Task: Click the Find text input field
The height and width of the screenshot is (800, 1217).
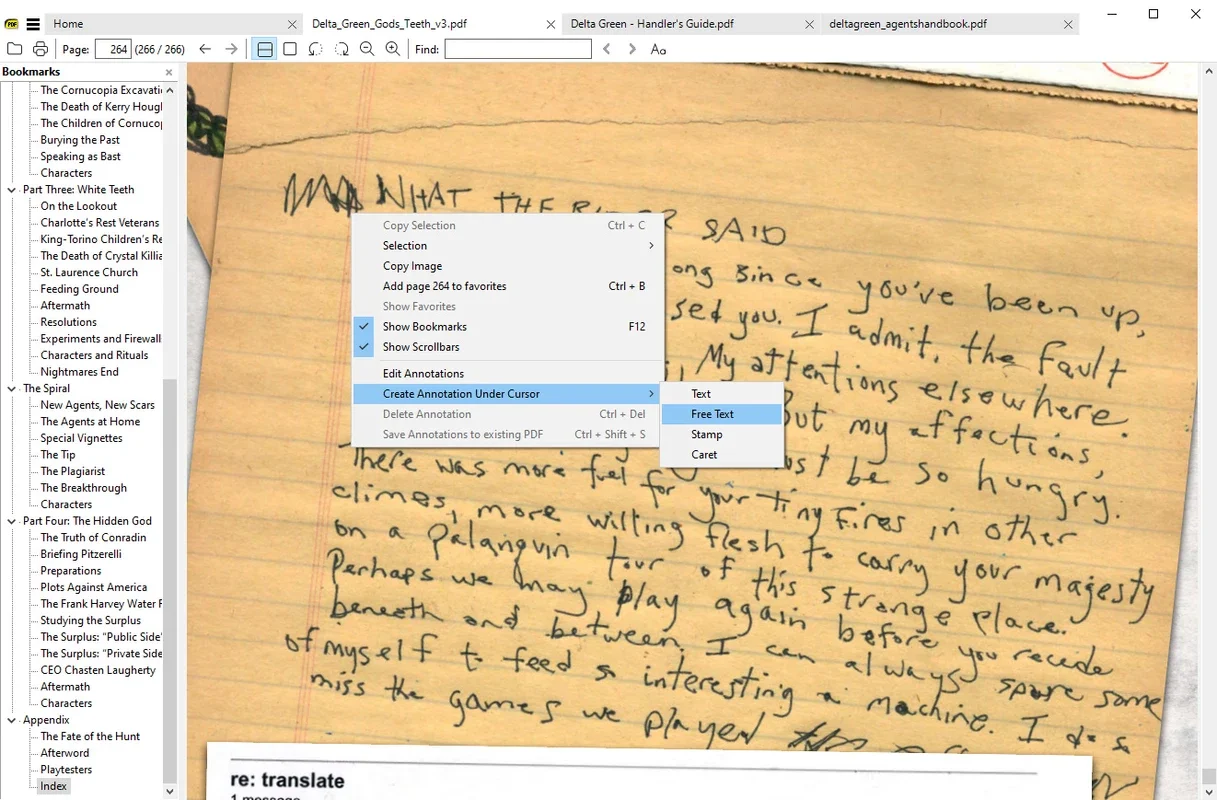Action: coord(518,49)
